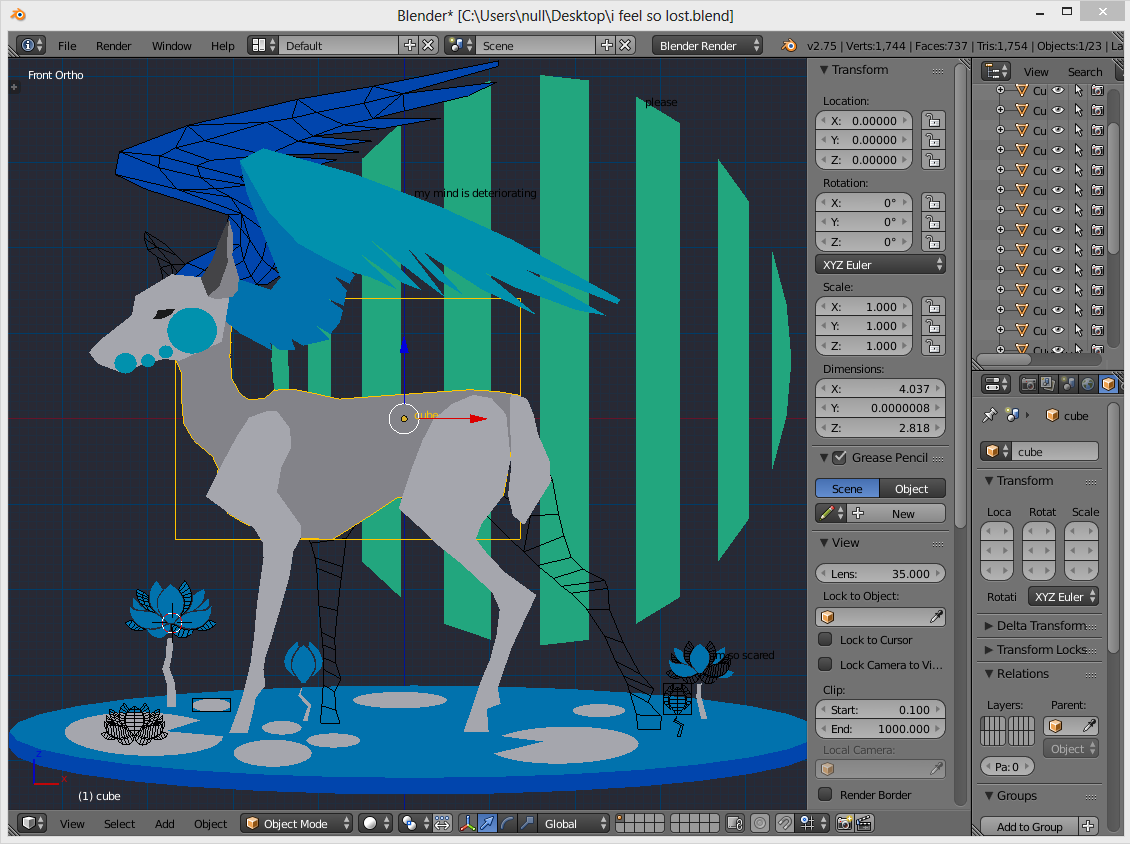1130x844 pixels.
Task: Click the OpenGL render image camera icon
Action: click(x=844, y=824)
